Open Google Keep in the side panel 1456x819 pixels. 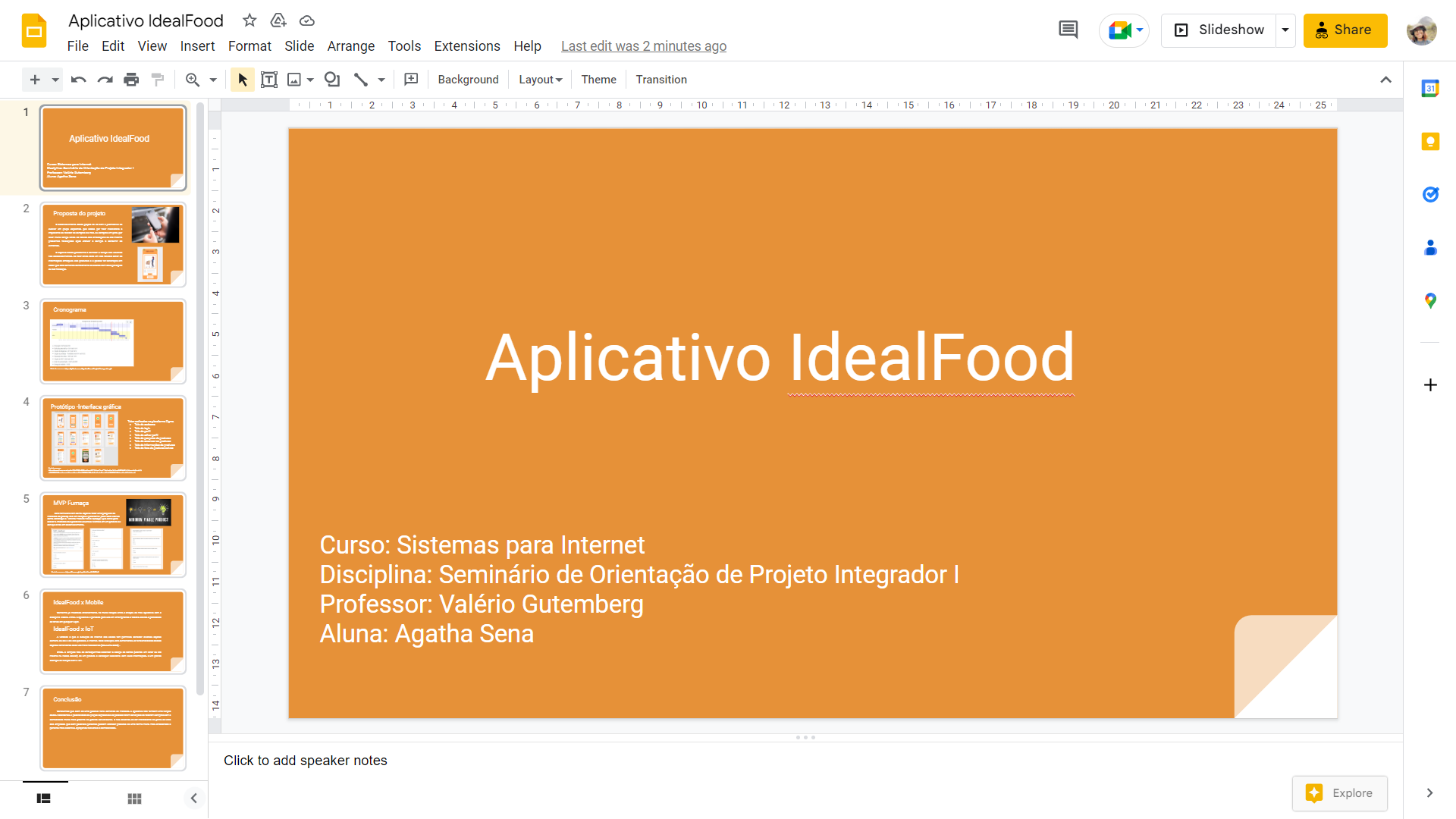tap(1431, 141)
